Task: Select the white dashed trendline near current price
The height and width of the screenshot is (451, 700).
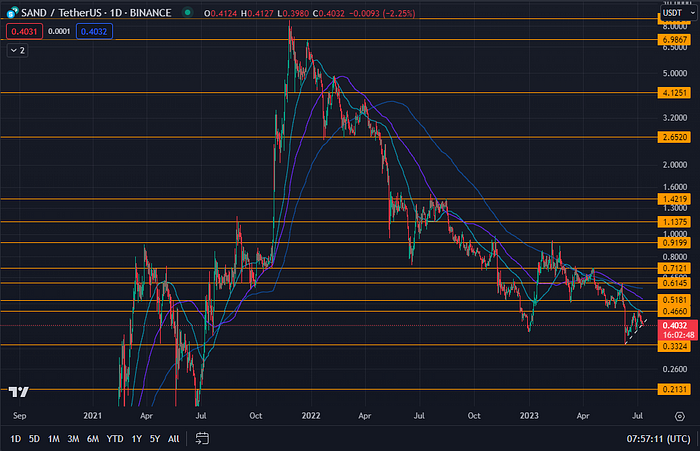Action: coord(636,332)
